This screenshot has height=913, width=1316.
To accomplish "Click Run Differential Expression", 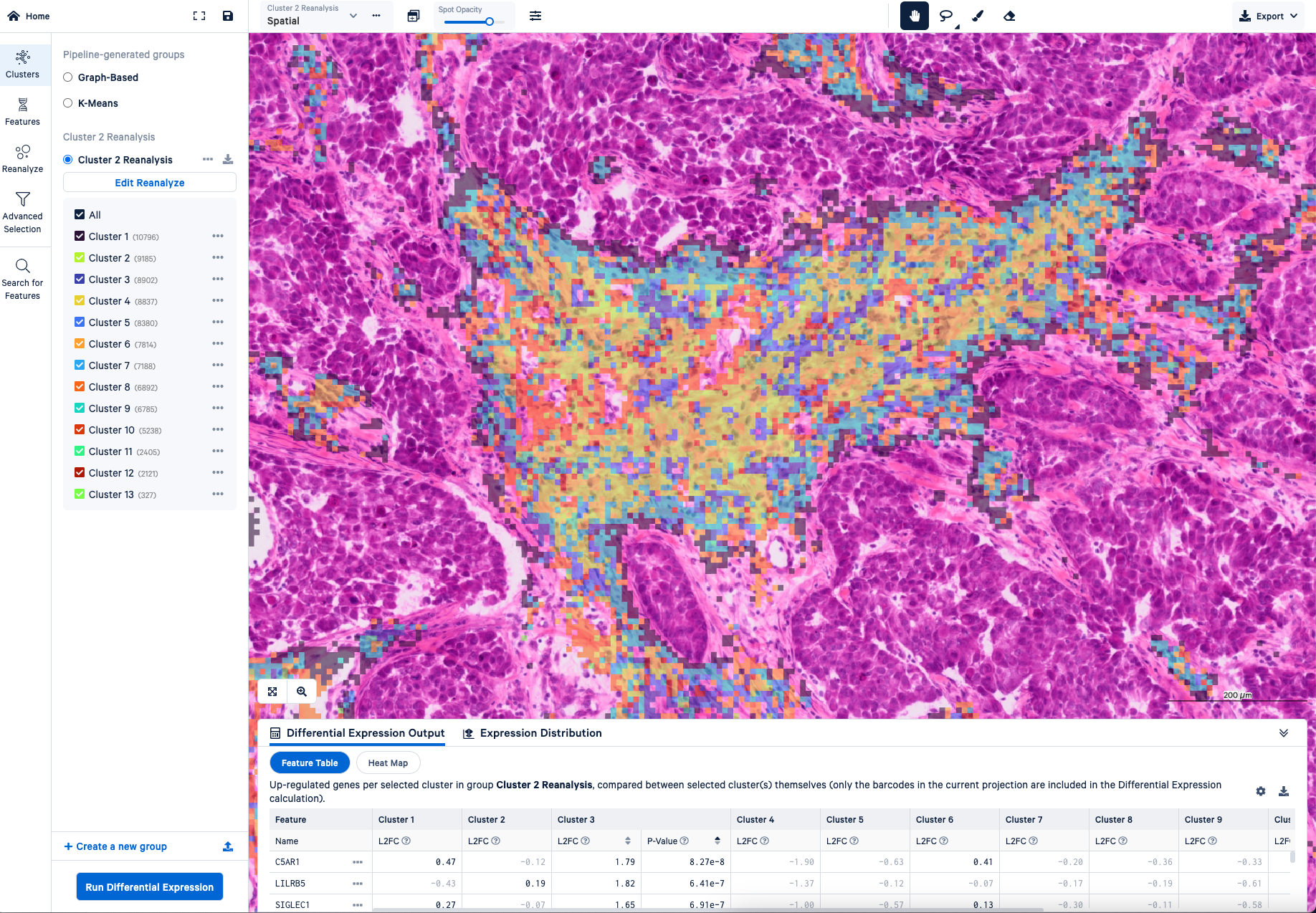I will click(149, 886).
